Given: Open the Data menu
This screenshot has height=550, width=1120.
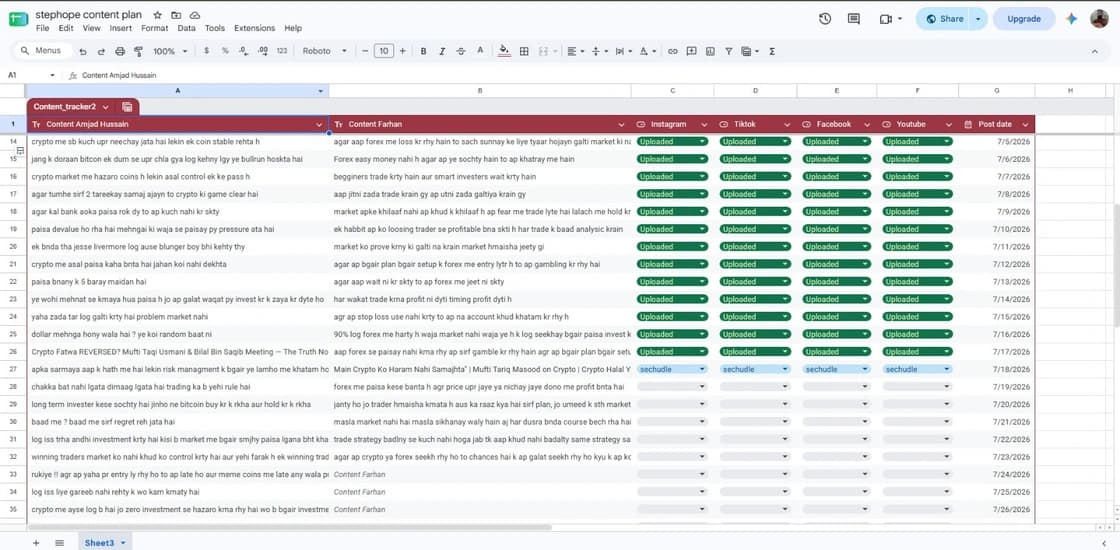Looking at the screenshot, I should (x=186, y=29).
